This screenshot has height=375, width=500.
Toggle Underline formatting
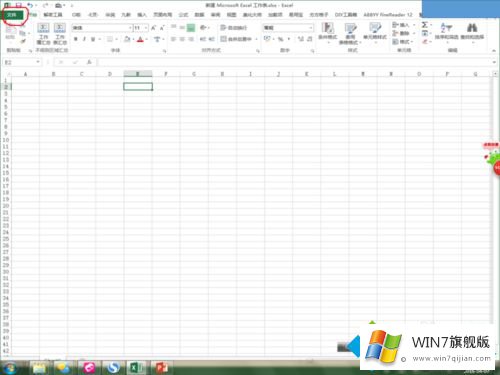(93, 39)
